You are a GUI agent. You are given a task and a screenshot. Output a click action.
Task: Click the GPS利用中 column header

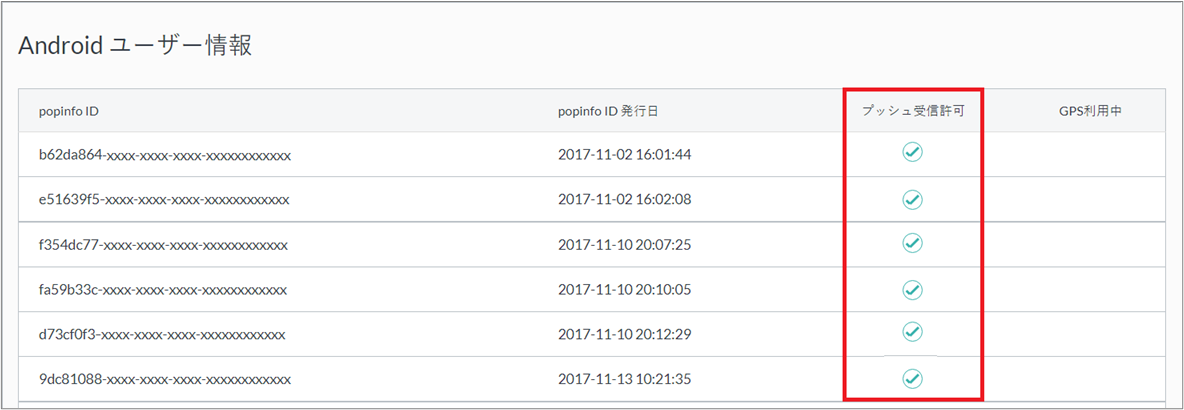tap(1090, 111)
